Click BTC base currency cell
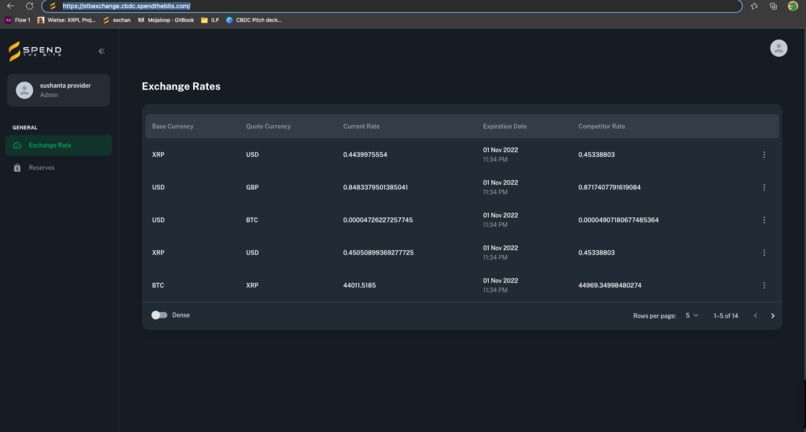Image resolution: width=806 pixels, height=432 pixels. click(158, 285)
